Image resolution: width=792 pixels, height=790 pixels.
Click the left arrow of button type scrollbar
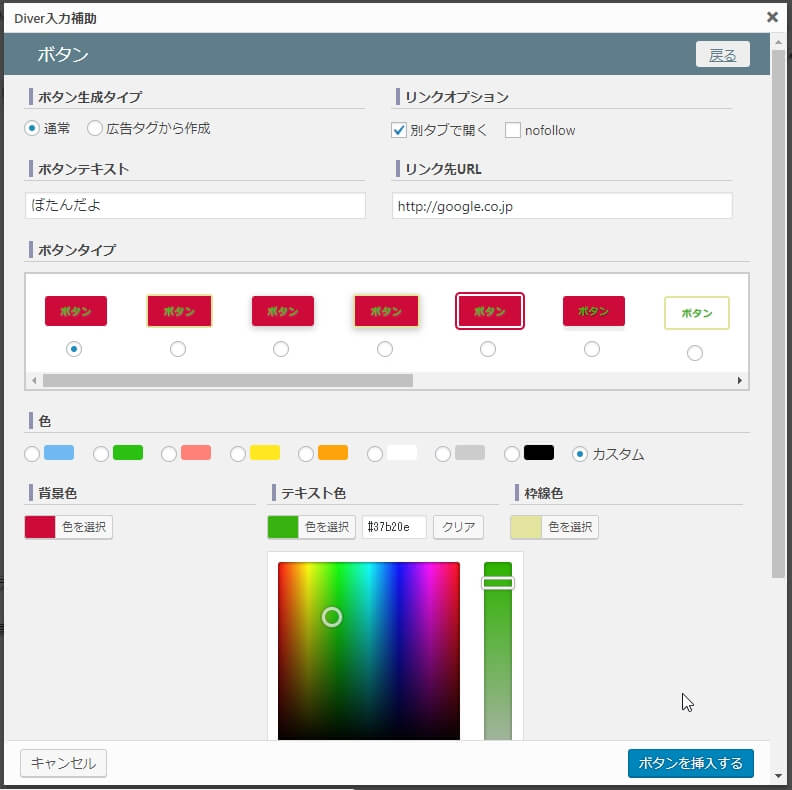[x=34, y=380]
